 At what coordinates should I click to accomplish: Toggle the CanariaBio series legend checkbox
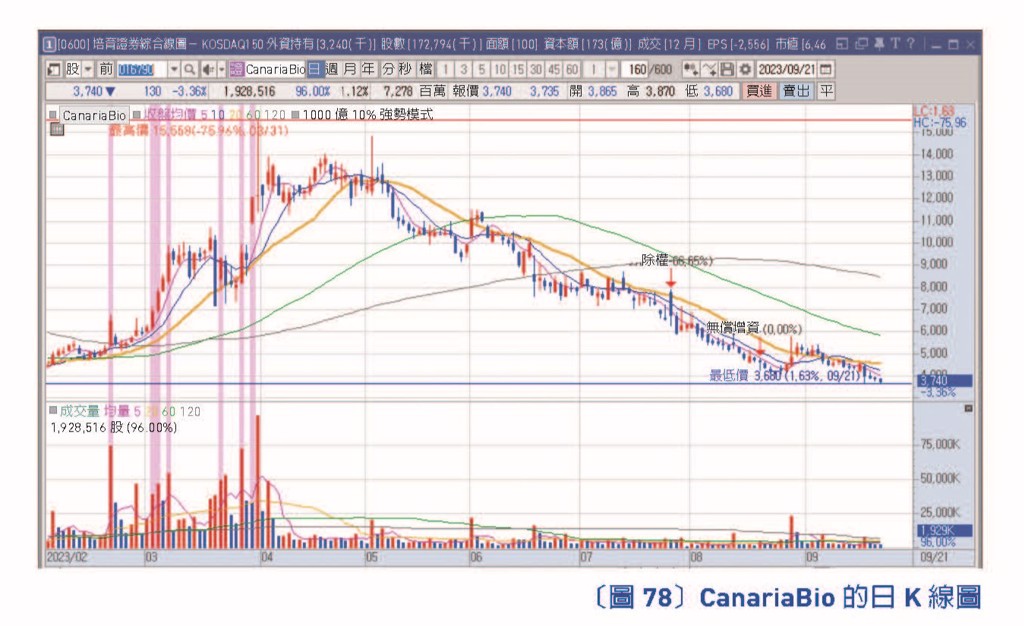tap(53, 115)
